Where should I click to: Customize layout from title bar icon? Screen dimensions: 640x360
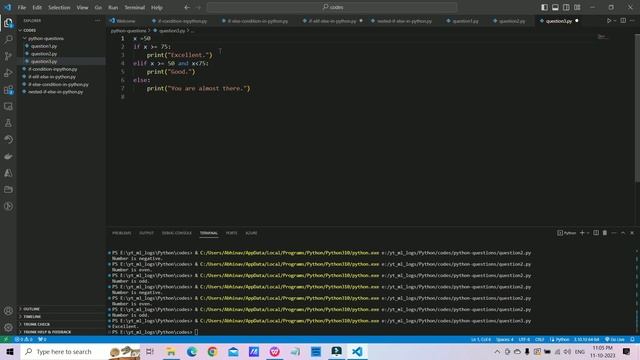point(577,7)
